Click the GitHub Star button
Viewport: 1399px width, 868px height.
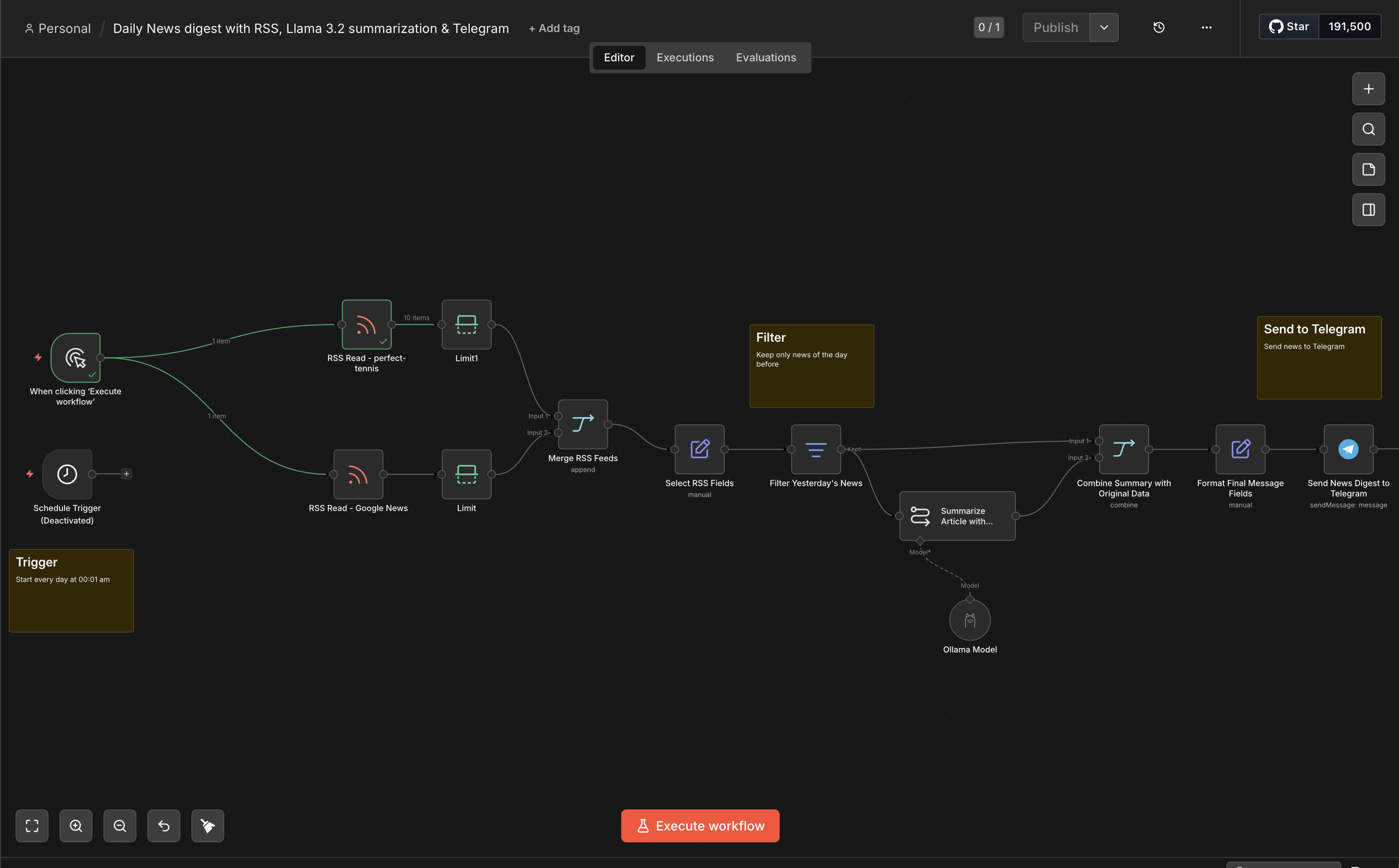point(1289,27)
